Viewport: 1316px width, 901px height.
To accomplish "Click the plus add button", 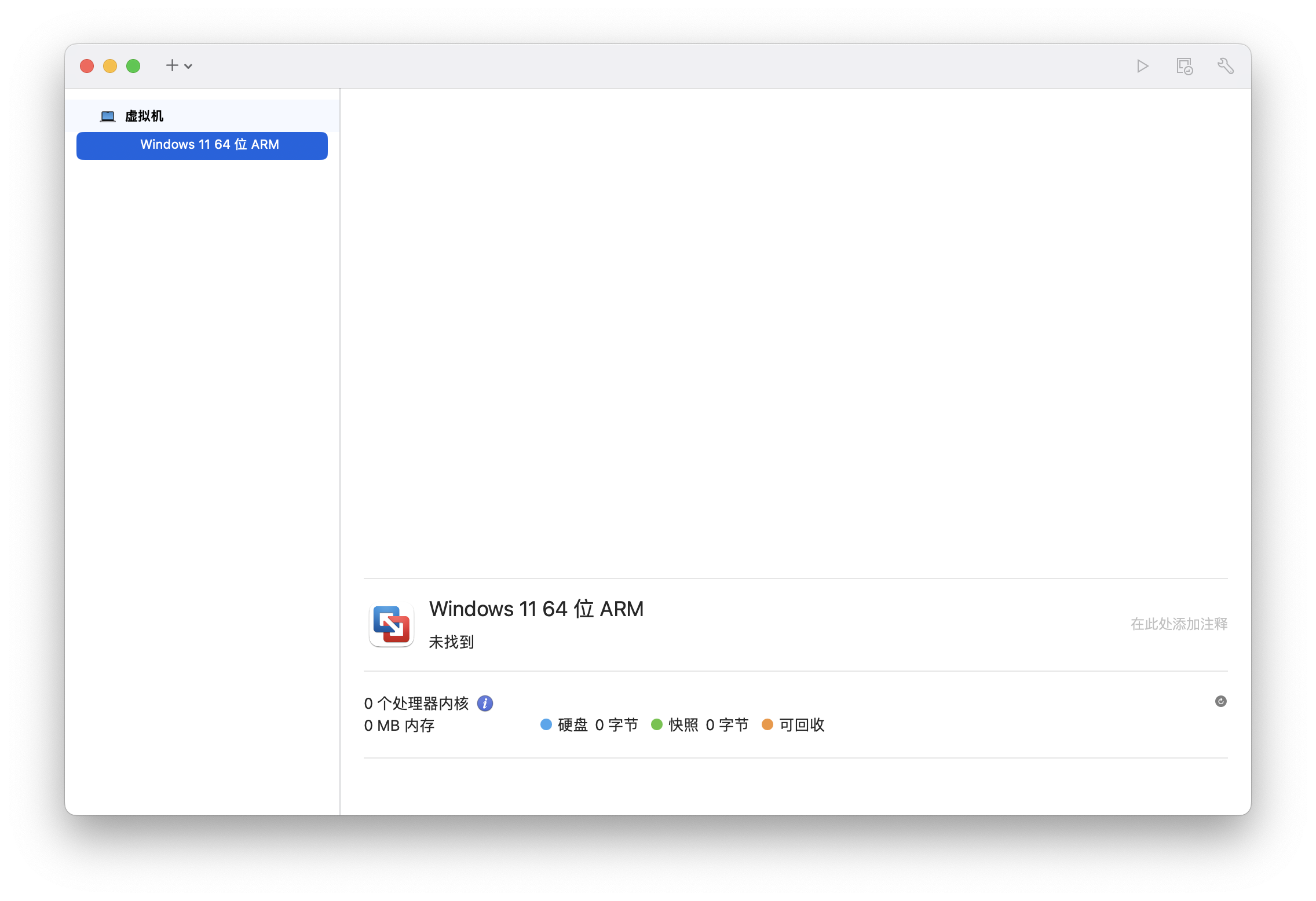I will coord(171,65).
